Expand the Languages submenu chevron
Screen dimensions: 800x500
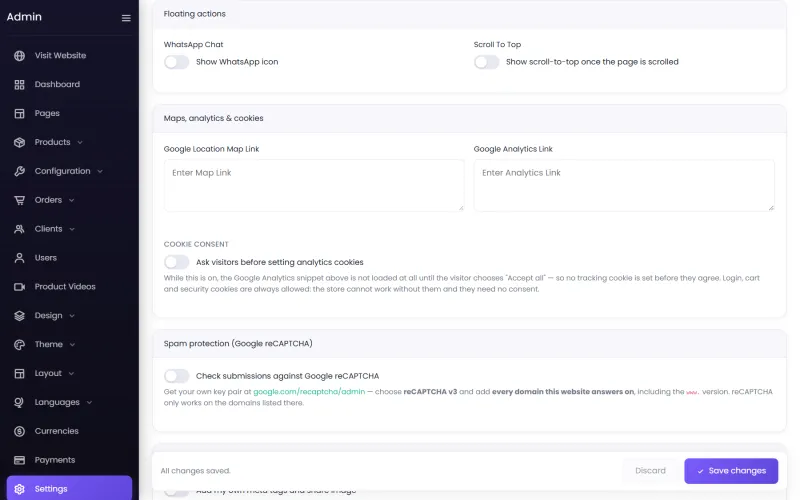[89, 403]
